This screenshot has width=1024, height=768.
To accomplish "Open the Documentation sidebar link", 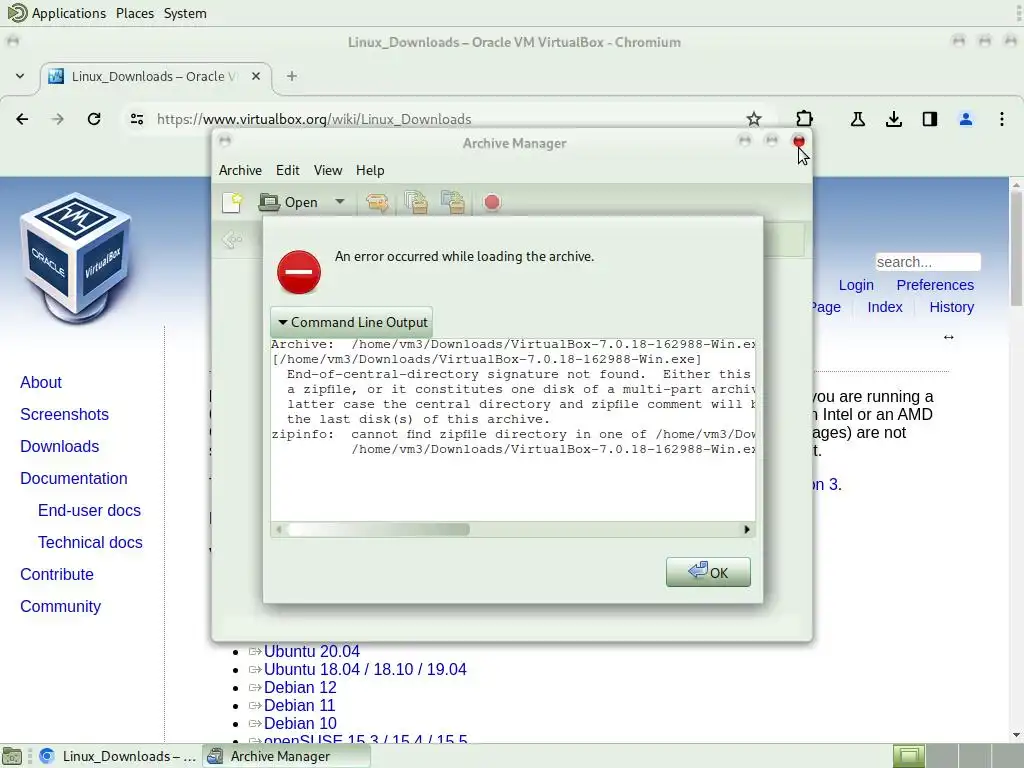I will pyautogui.click(x=74, y=479).
